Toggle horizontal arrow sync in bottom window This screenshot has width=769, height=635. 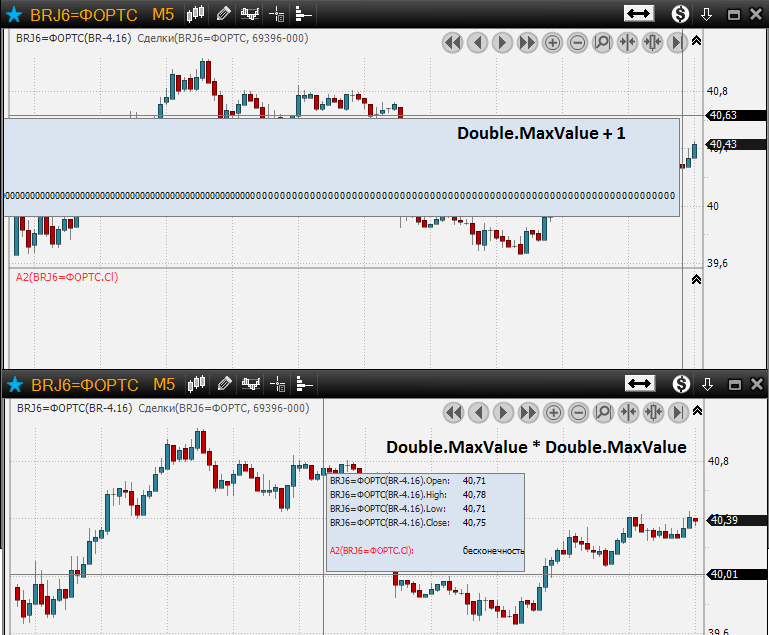tap(639, 384)
